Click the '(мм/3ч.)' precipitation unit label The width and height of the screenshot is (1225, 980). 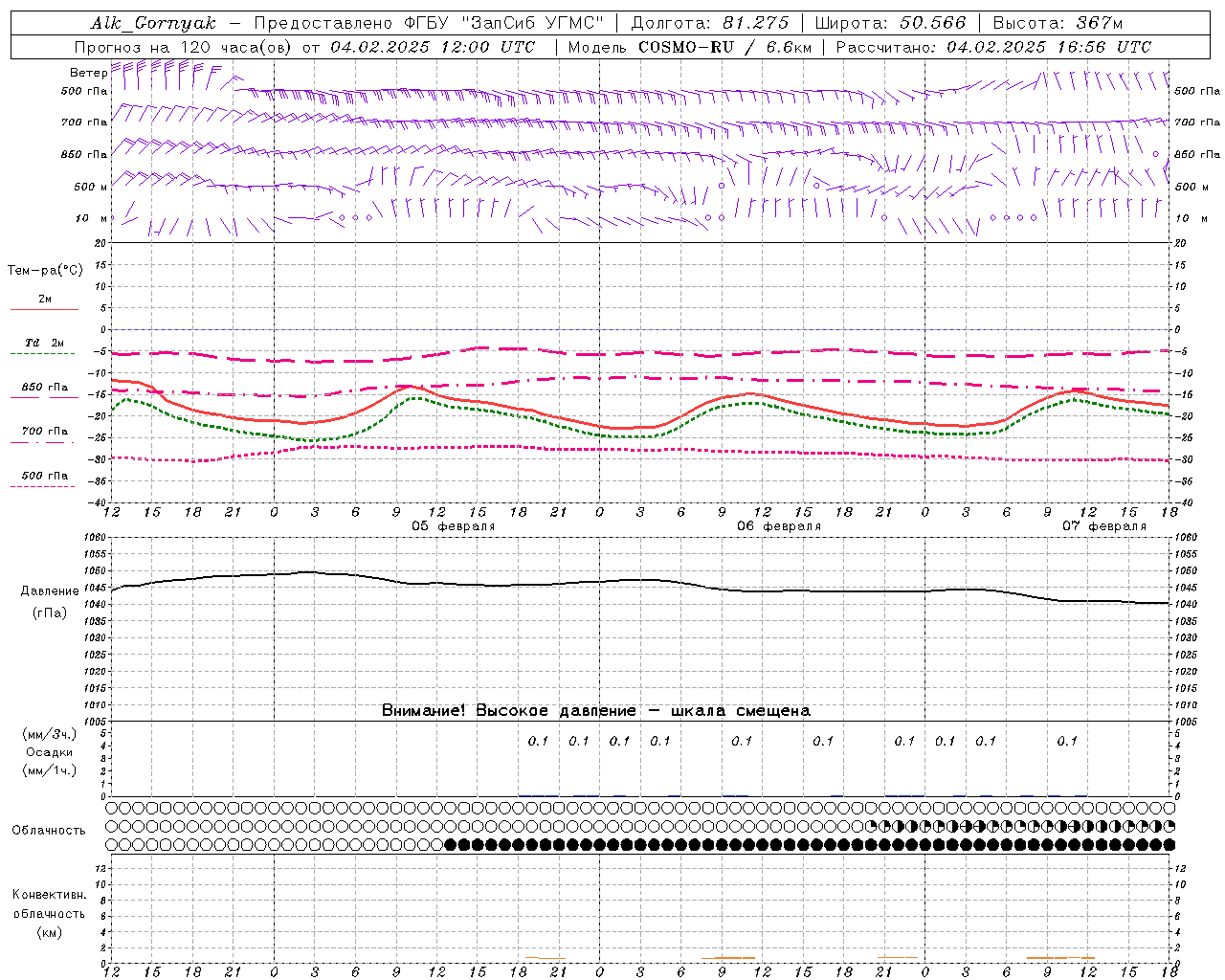[50, 734]
